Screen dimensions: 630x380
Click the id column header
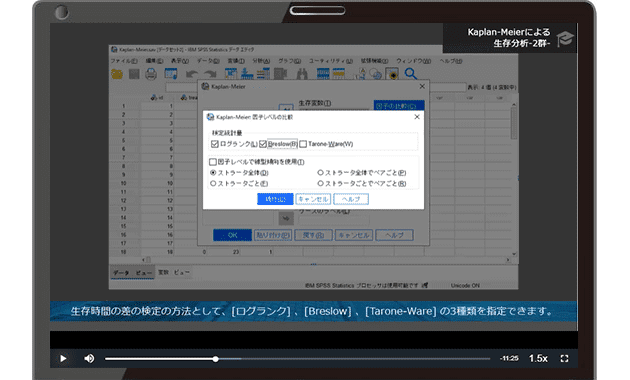[157, 98]
